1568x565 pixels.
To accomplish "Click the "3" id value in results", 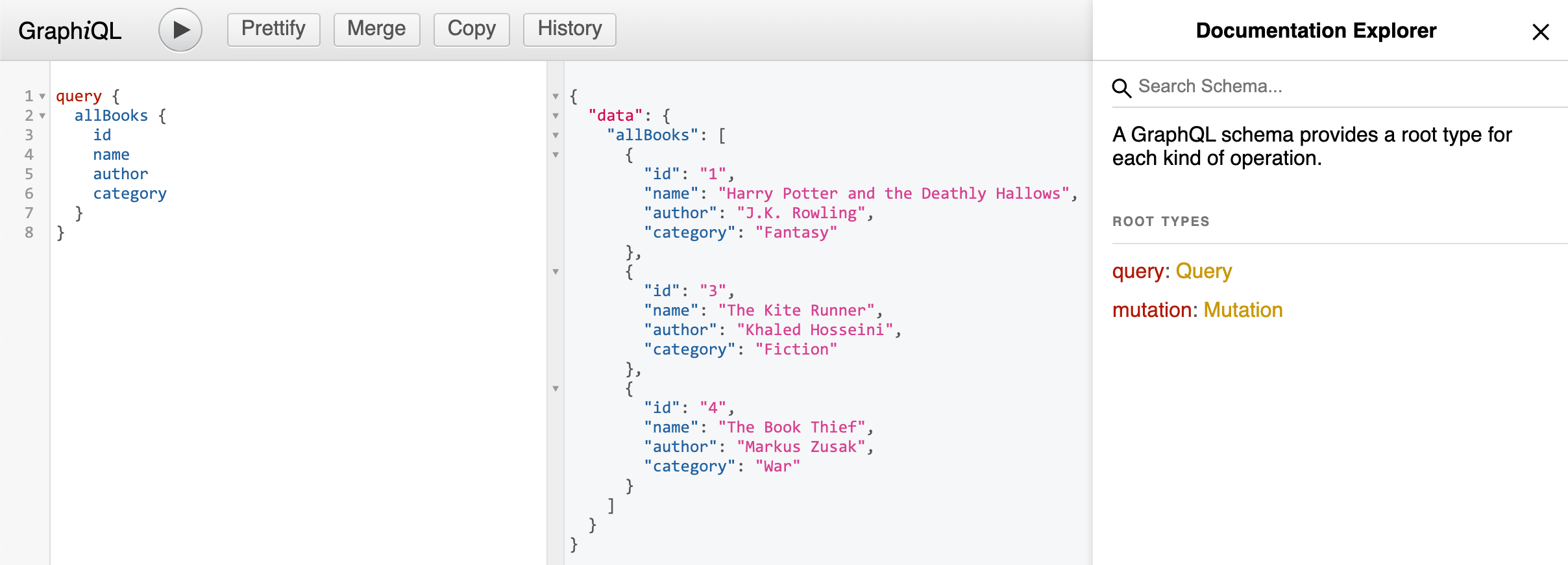I will [713, 291].
